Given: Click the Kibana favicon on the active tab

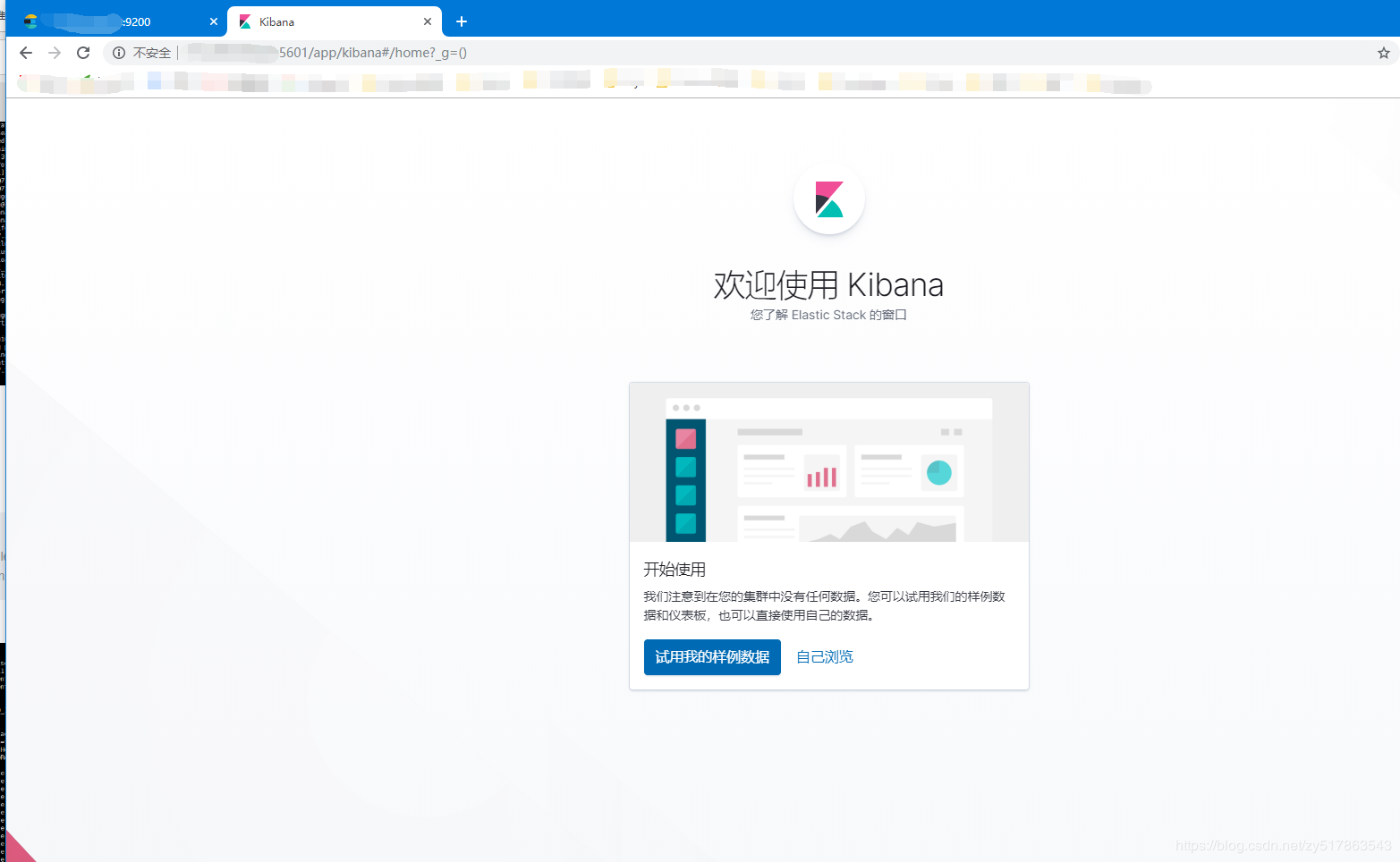Looking at the screenshot, I should click(x=243, y=21).
